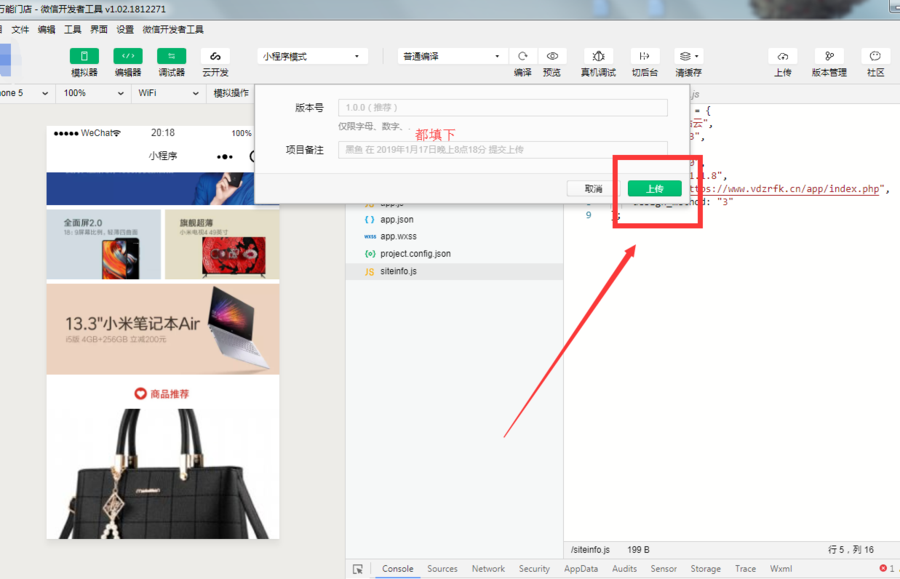Click the 旗舰超薄 TV banner

click(222, 244)
